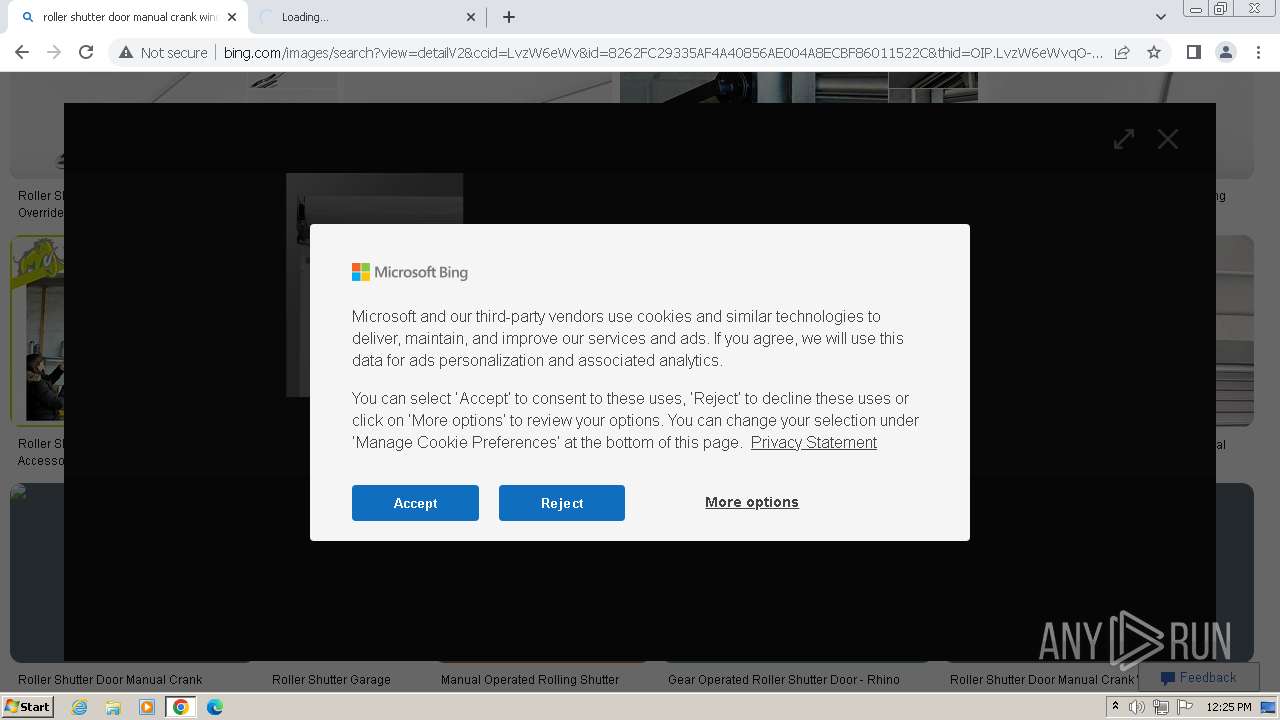Screen dimensions: 1280x720
Task: Expand the image viewer to full screen
Action: click(1124, 139)
